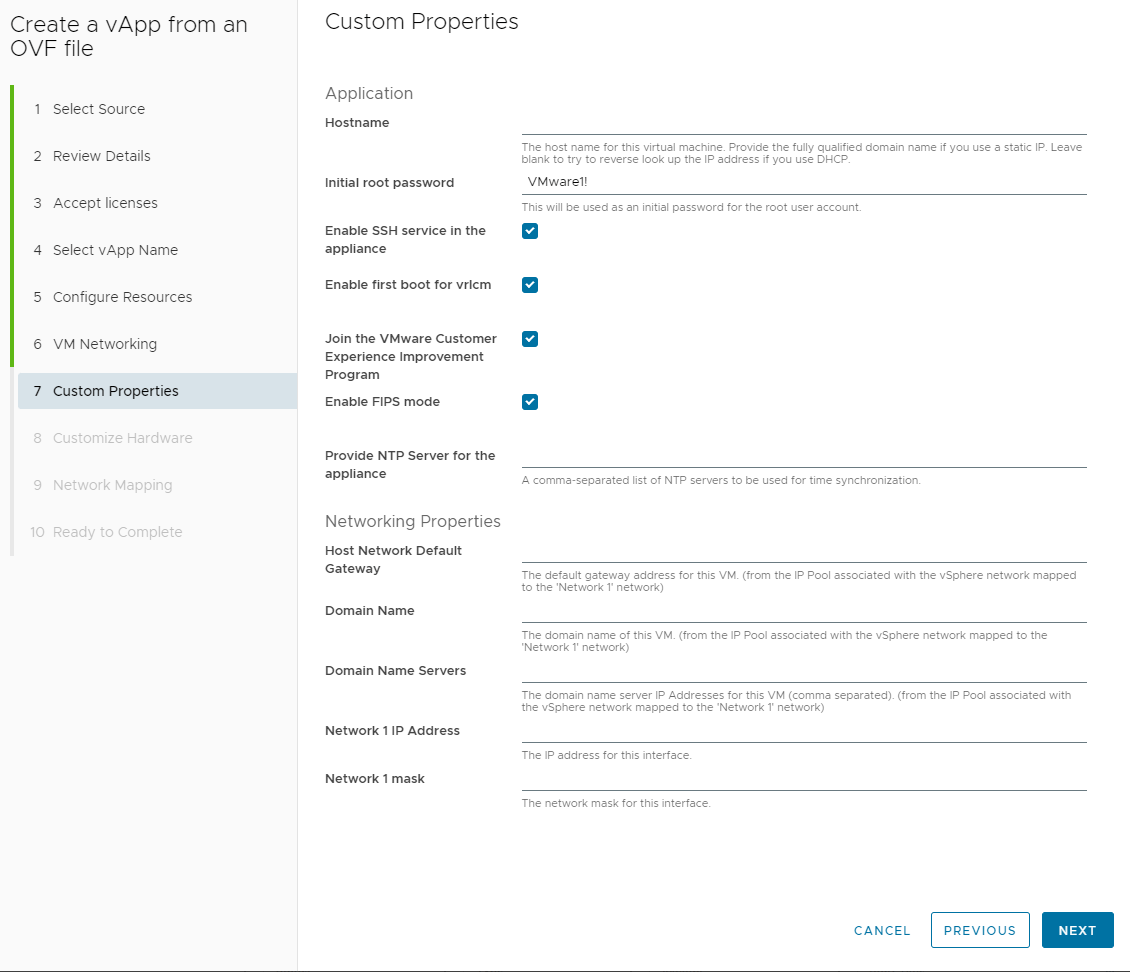Click the NTP Server field for the appliance

point(800,460)
